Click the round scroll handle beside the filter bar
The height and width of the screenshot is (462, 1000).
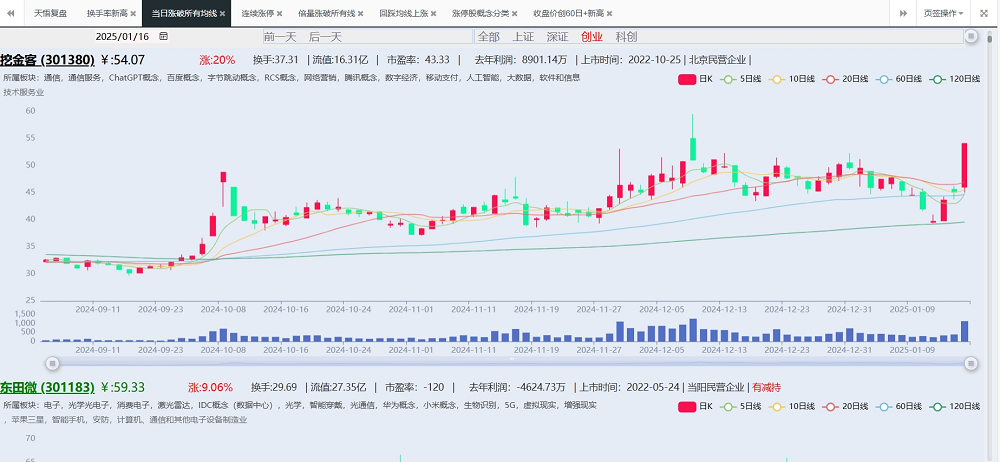(x=971, y=36)
